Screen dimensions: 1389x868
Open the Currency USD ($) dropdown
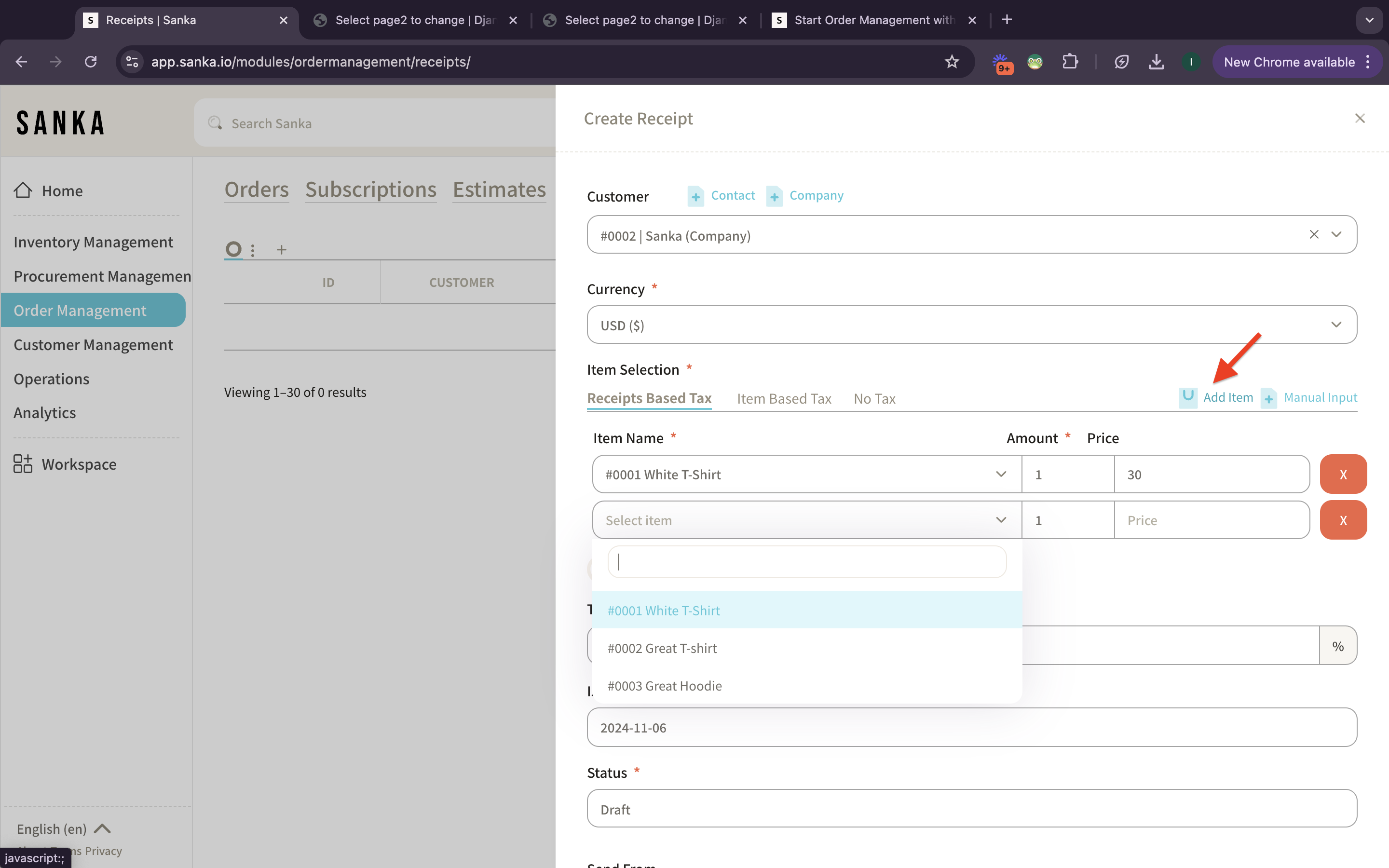pyautogui.click(x=972, y=325)
